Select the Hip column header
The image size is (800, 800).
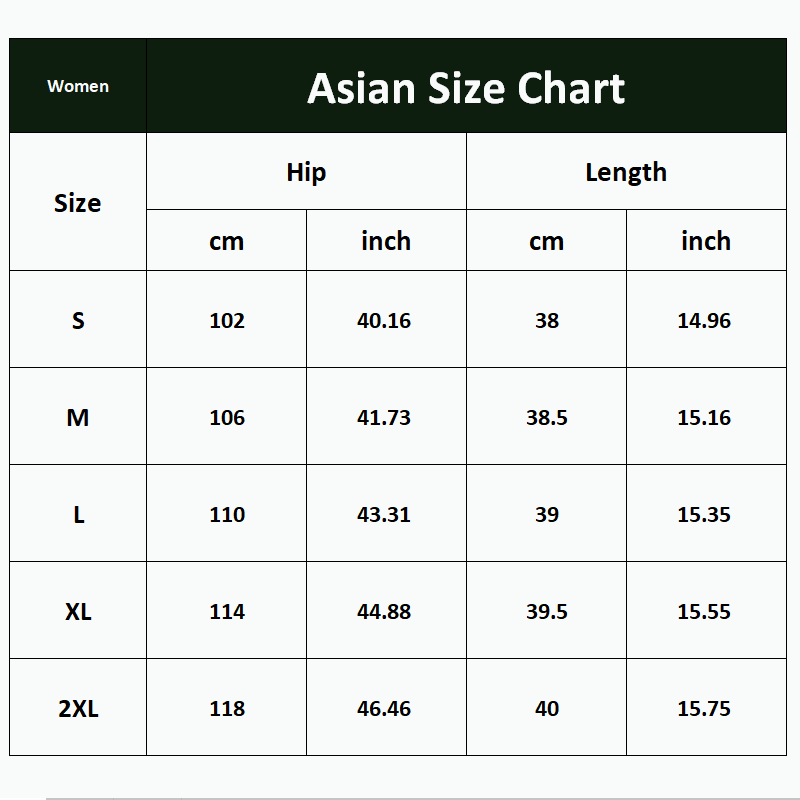point(306,172)
